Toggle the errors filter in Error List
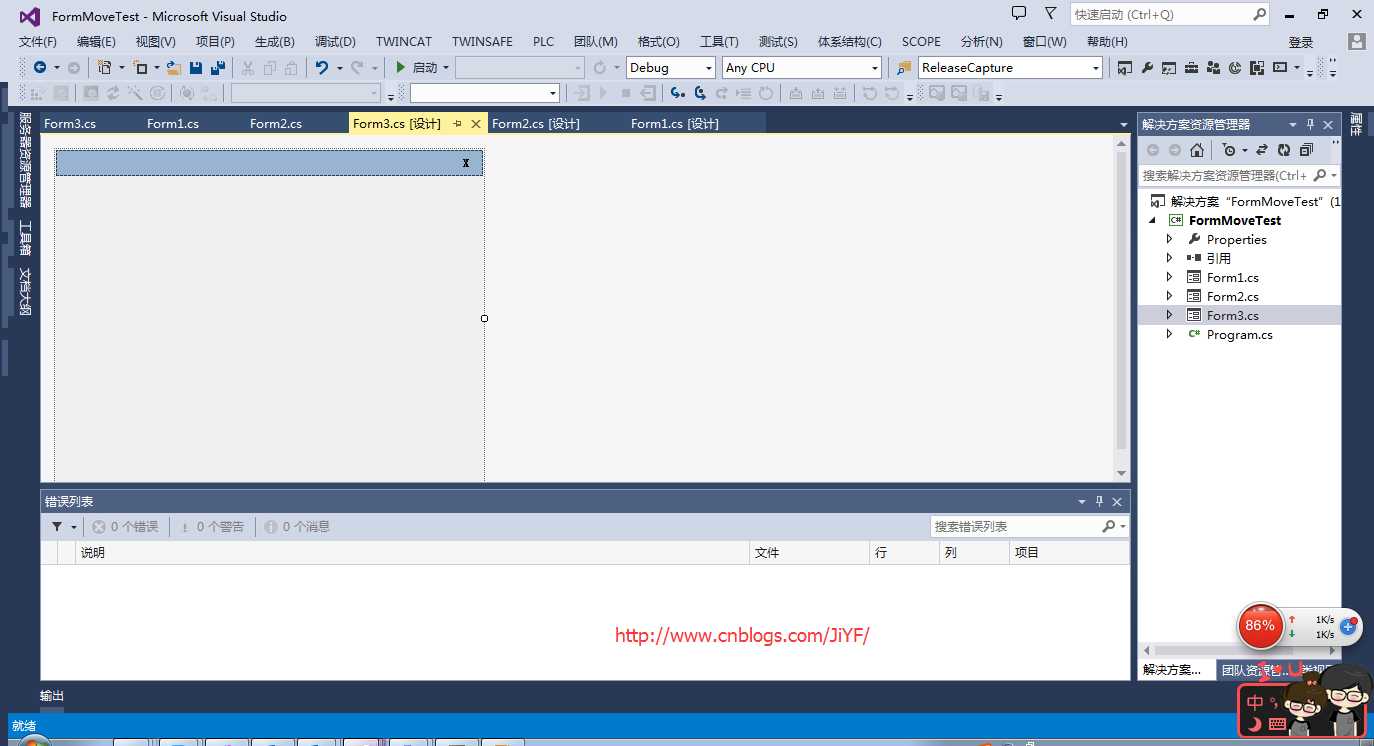The image size is (1374, 746). click(126, 527)
